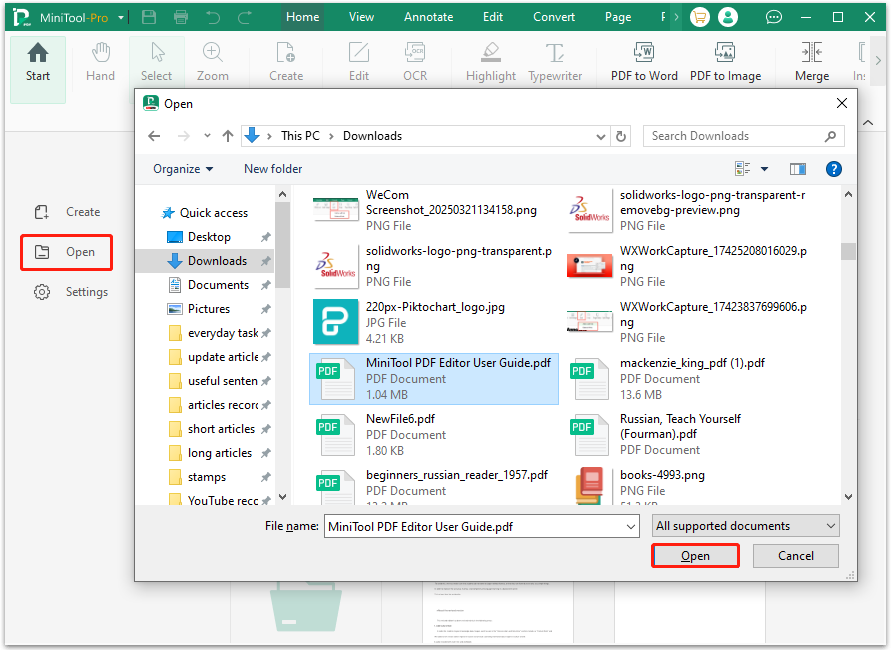Show more ribbon tabs chevron
Screen dimensions: 891x650
(x=676, y=17)
